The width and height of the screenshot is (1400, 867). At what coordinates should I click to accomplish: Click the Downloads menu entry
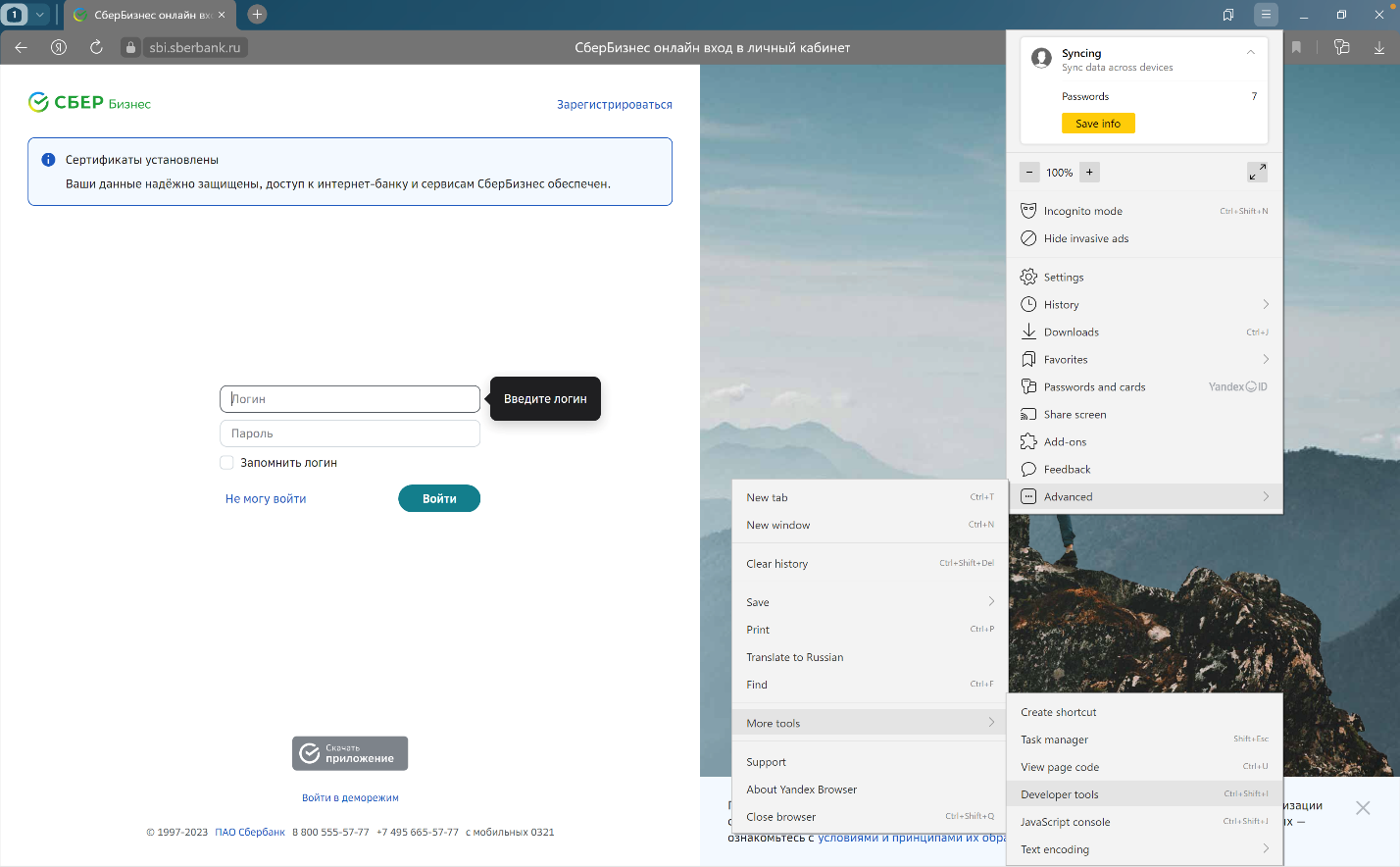(1144, 332)
